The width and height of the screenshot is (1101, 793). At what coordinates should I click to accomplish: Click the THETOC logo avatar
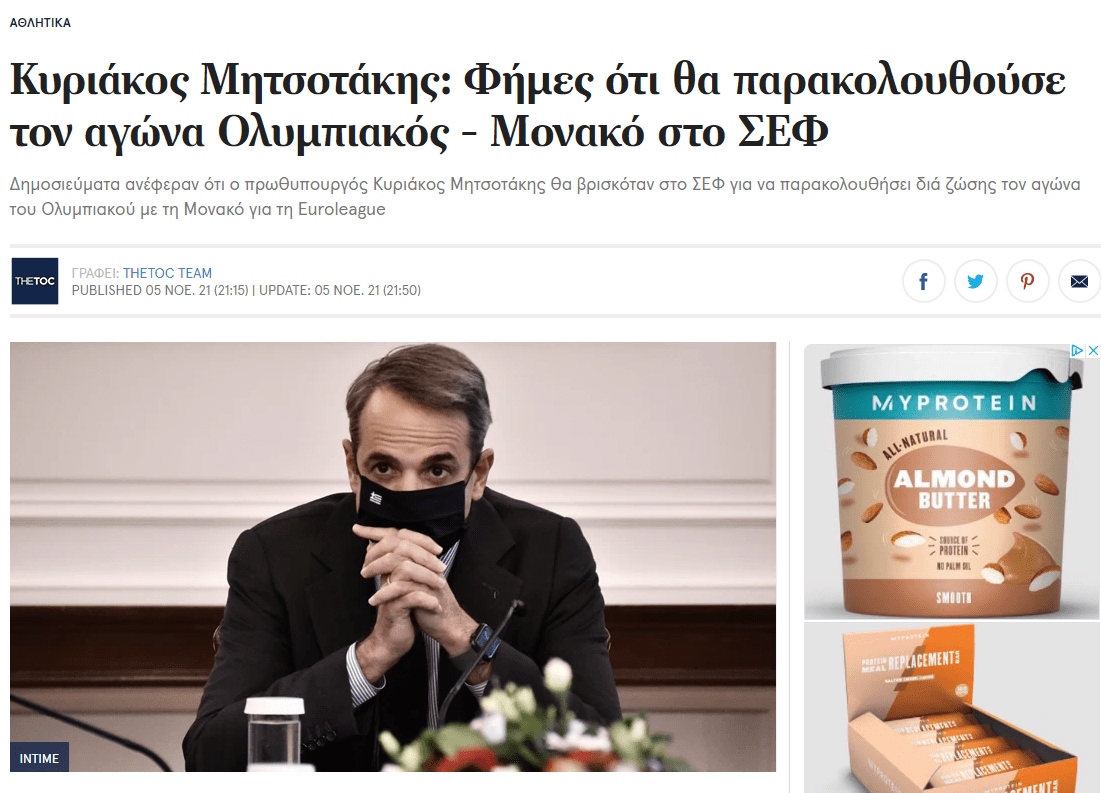pyautogui.click(x=34, y=281)
